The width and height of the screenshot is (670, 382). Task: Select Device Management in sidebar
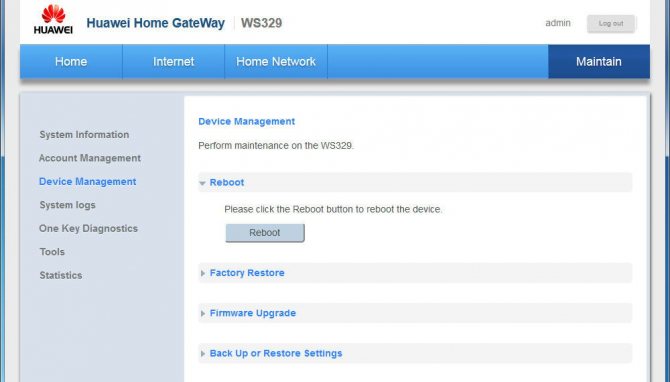(x=88, y=182)
